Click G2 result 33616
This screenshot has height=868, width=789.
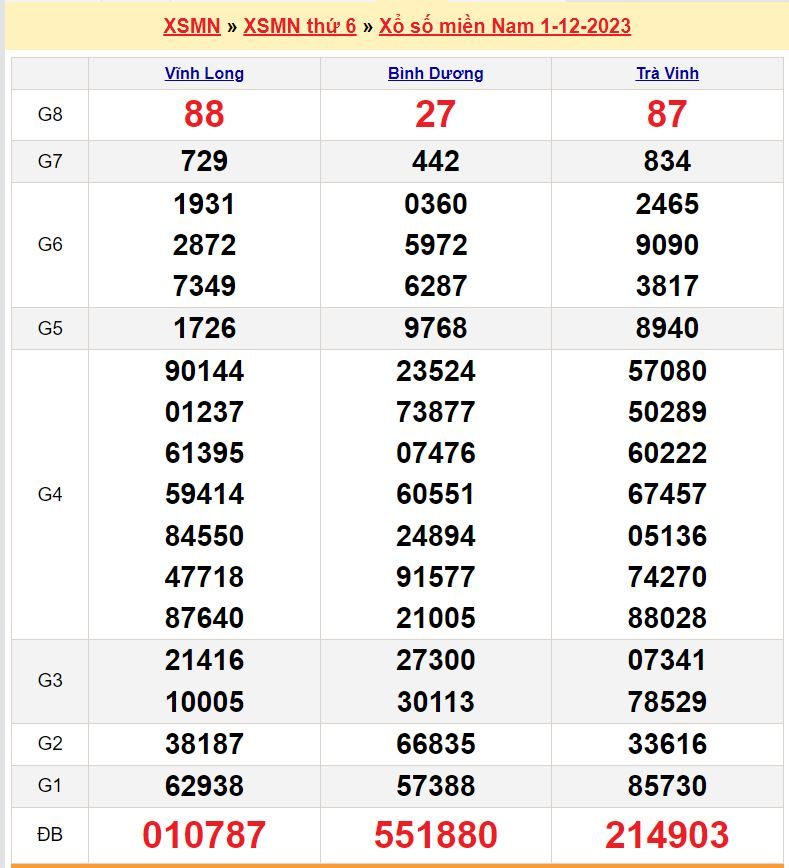(x=667, y=743)
